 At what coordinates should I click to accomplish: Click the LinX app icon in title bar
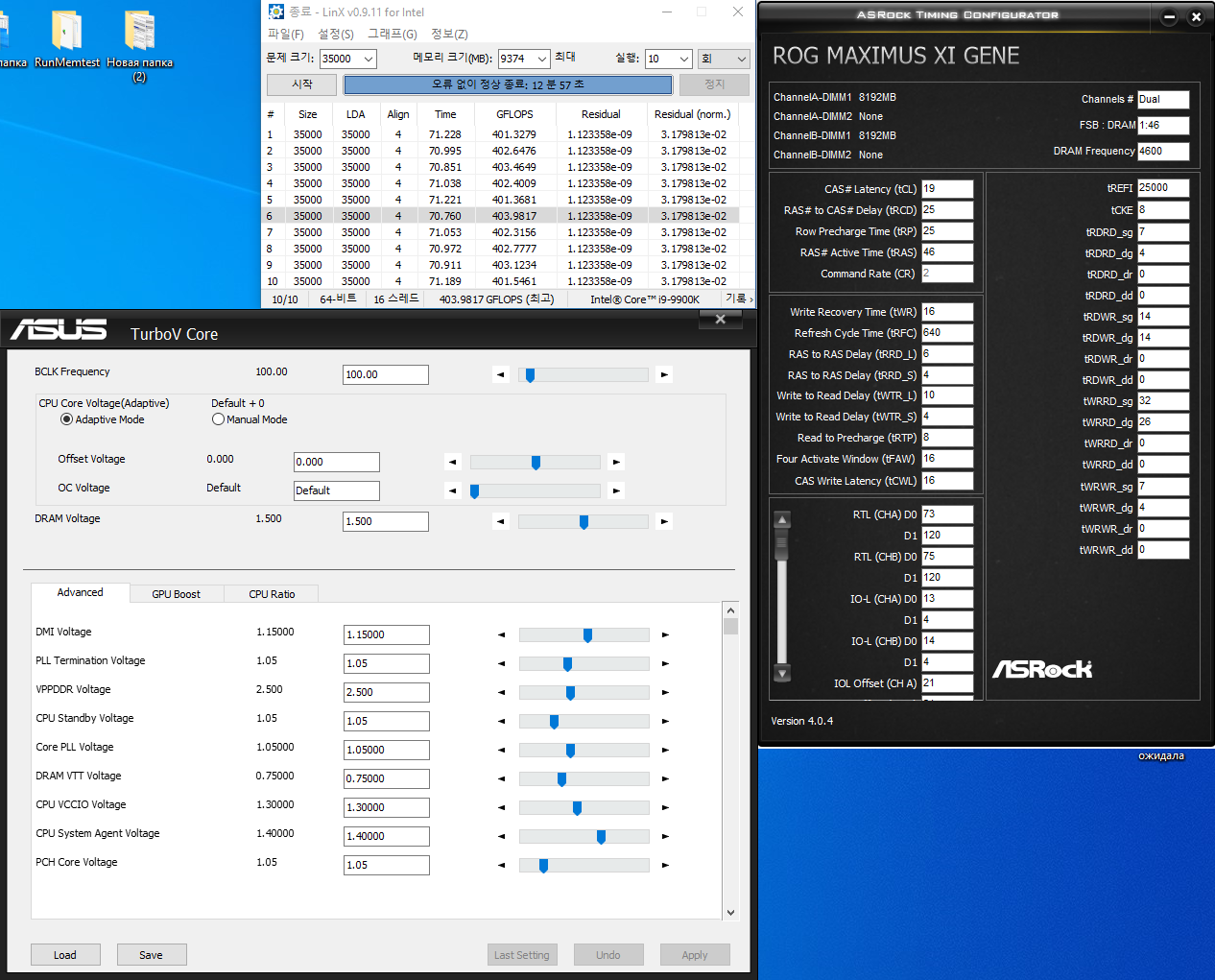(276, 12)
